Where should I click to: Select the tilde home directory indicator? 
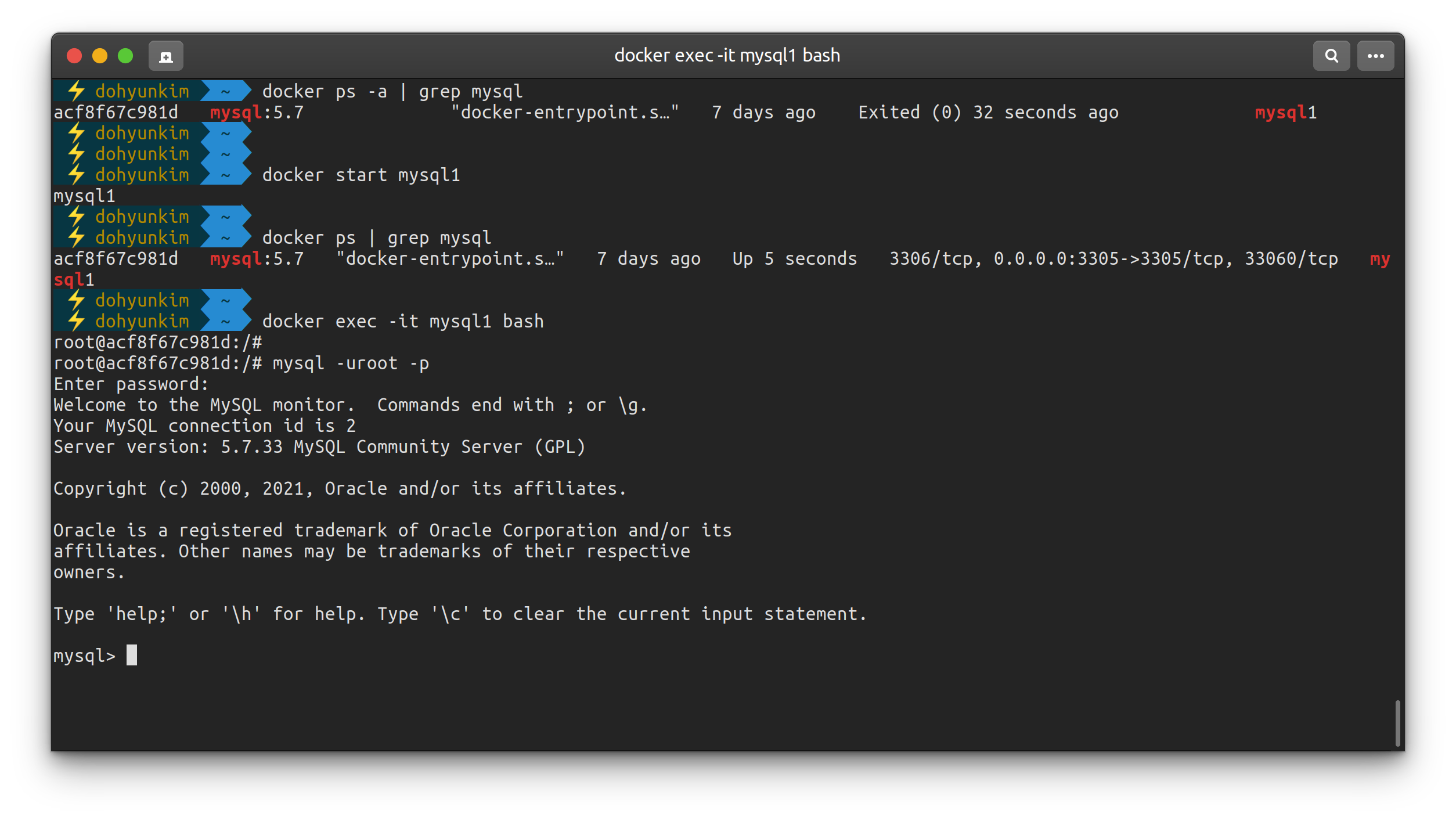[x=224, y=91]
